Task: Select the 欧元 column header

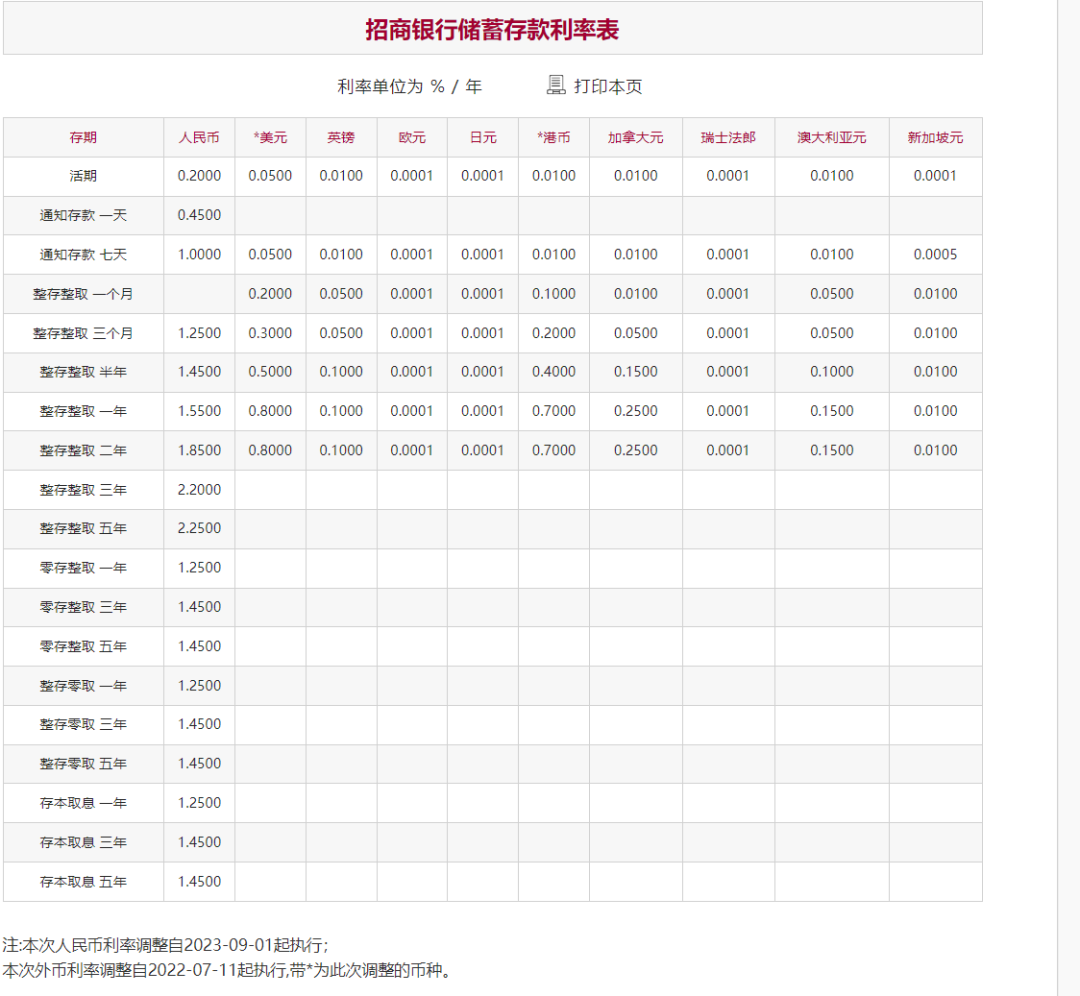Action: [411, 137]
